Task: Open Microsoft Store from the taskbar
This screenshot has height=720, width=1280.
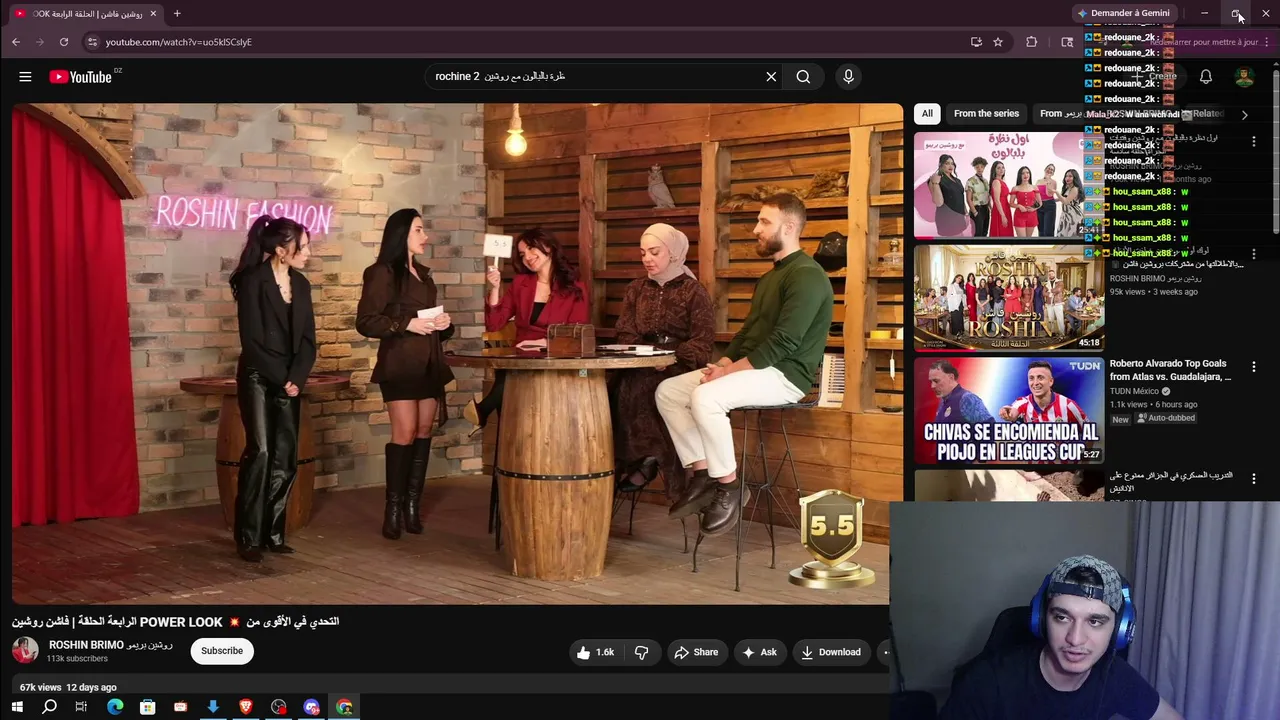Action: [147, 707]
